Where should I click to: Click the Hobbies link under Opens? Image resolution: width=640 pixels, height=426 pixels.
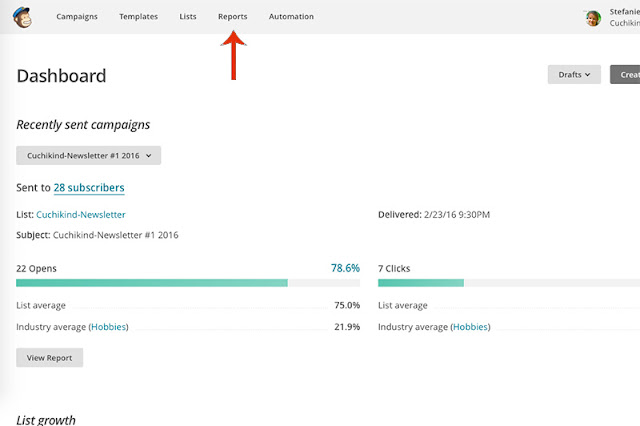pos(109,327)
